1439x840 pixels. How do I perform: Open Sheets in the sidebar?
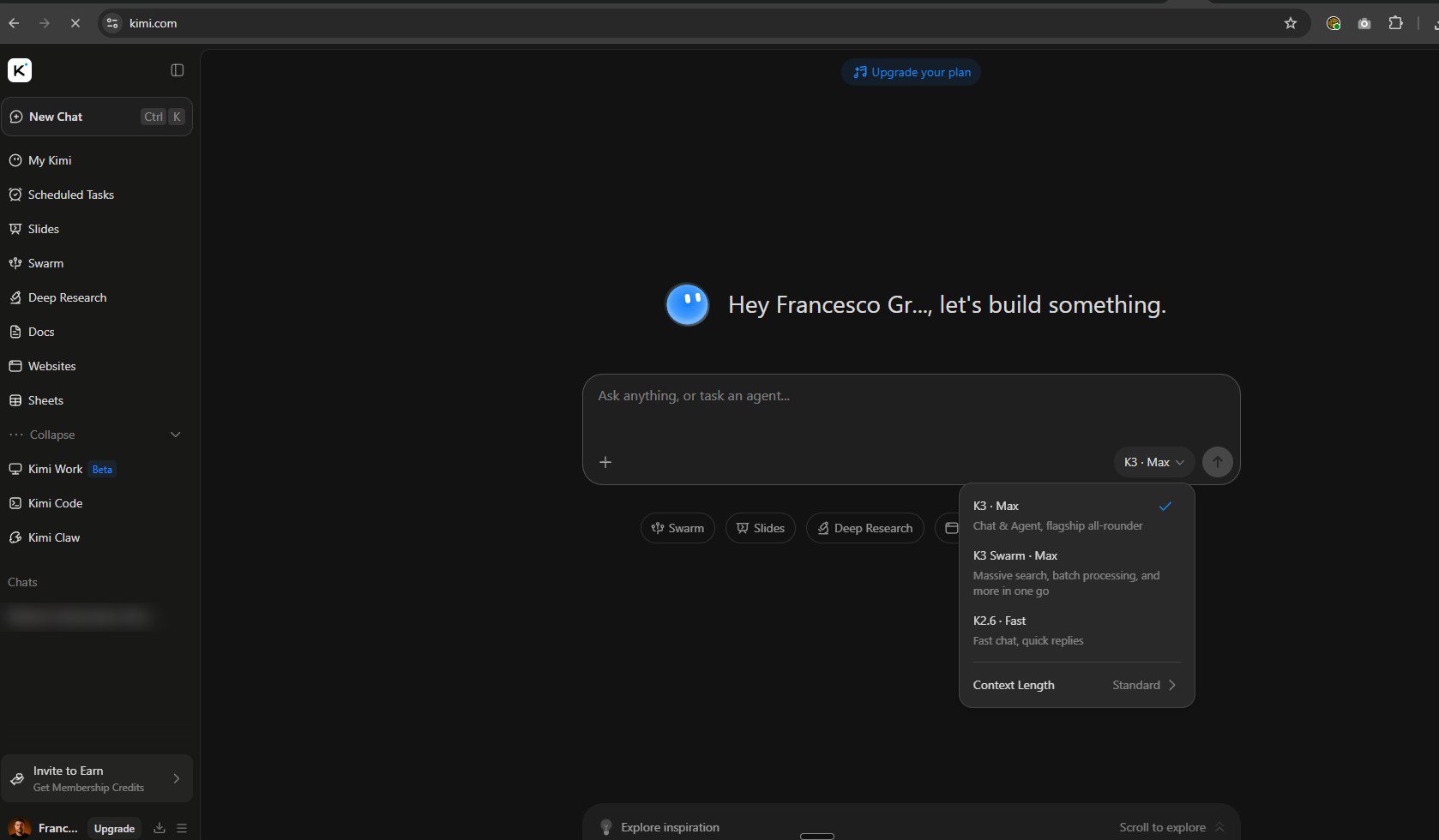pos(96,400)
